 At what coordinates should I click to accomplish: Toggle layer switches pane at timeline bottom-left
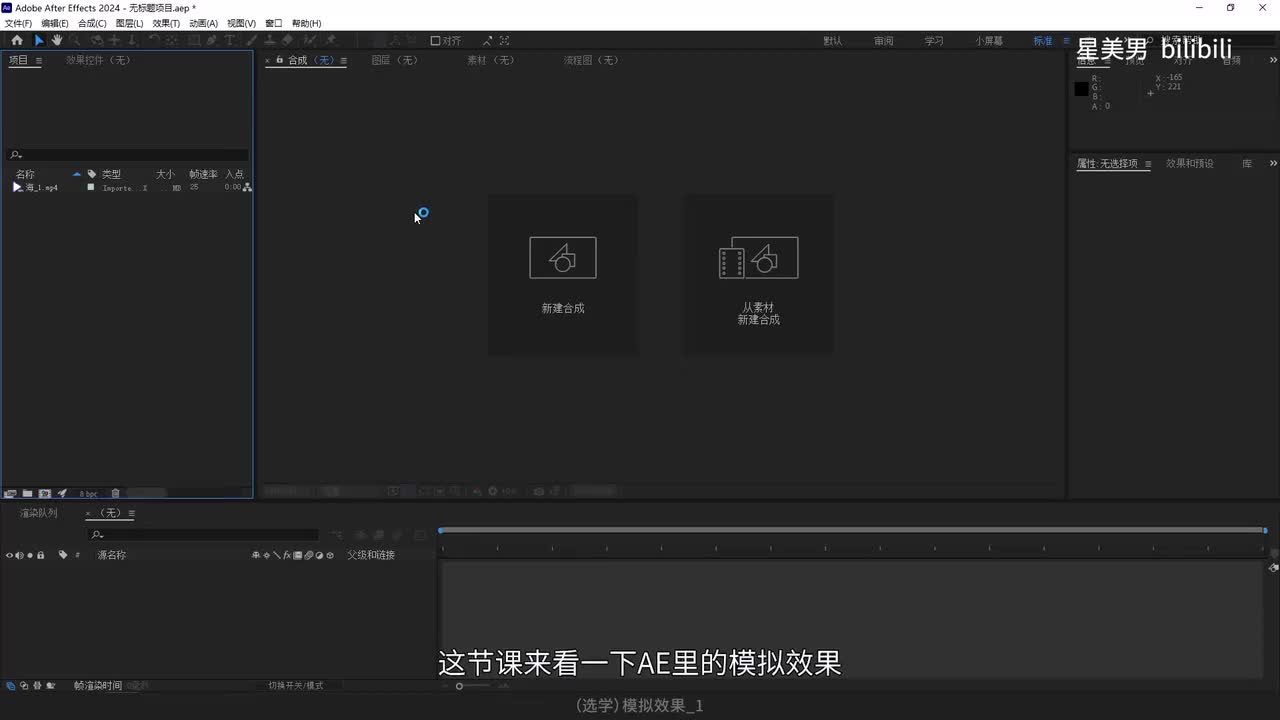tap(10, 685)
